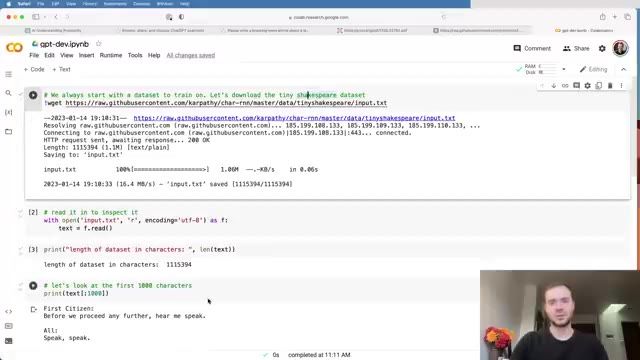Click the Colab CO logo
This screenshot has height=360, width=640.
(14, 48)
